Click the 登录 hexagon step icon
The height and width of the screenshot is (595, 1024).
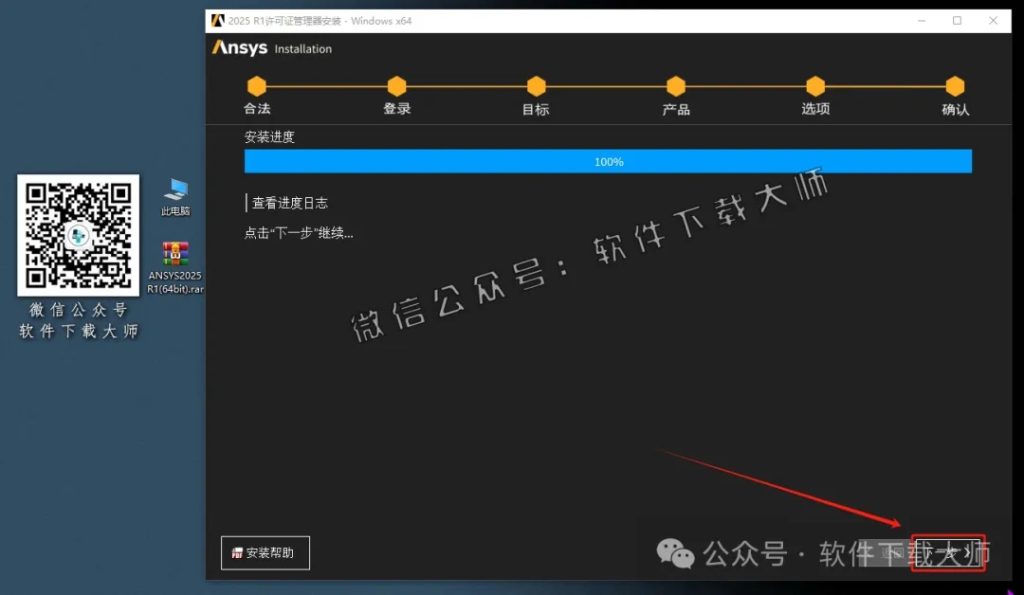click(396, 88)
